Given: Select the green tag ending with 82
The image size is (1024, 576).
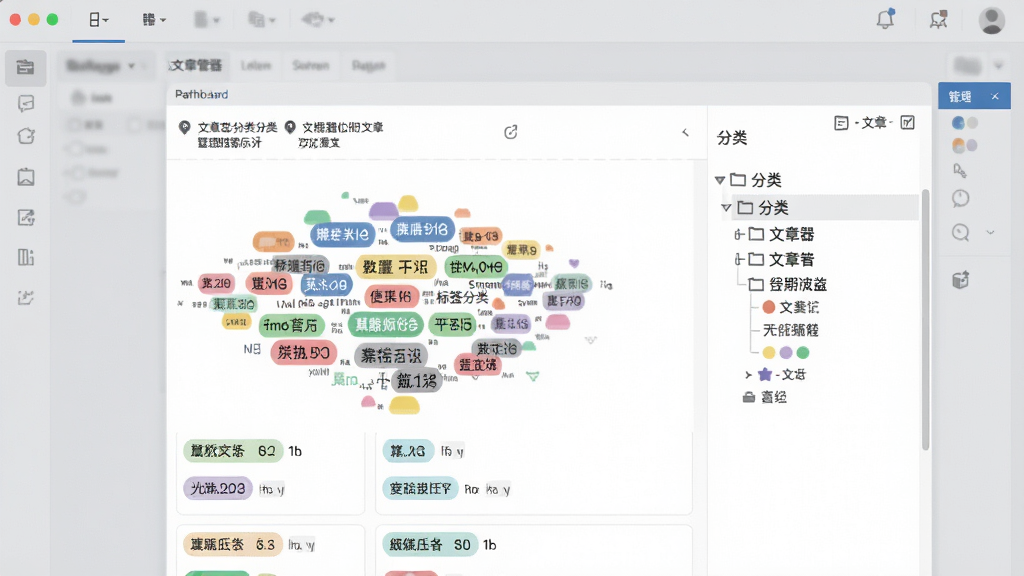Looking at the screenshot, I should click(x=233, y=451).
